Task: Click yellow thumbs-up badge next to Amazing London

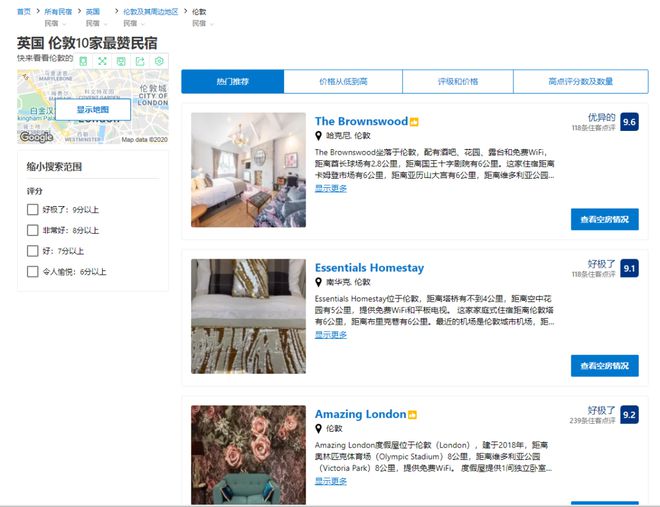Action: pyautogui.click(x=412, y=415)
